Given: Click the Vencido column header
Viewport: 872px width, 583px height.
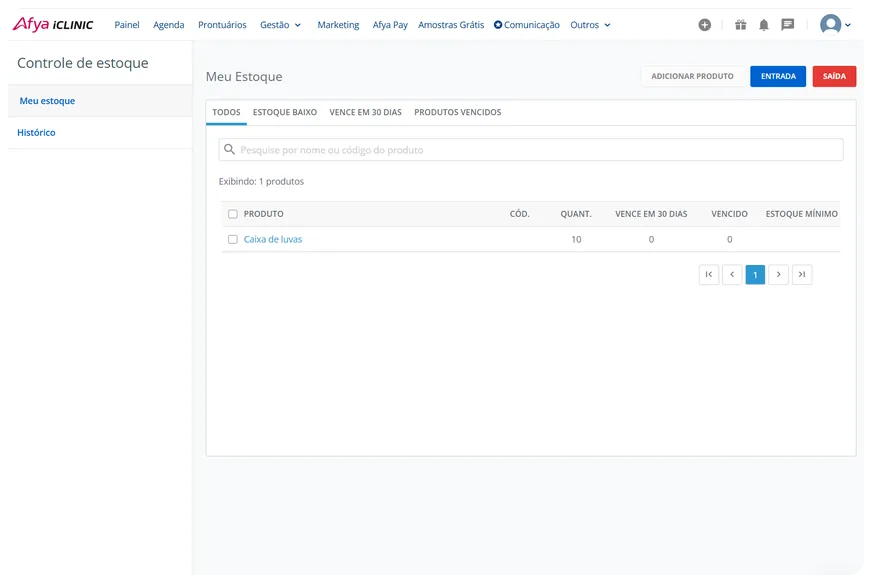Looking at the screenshot, I should tap(729, 214).
